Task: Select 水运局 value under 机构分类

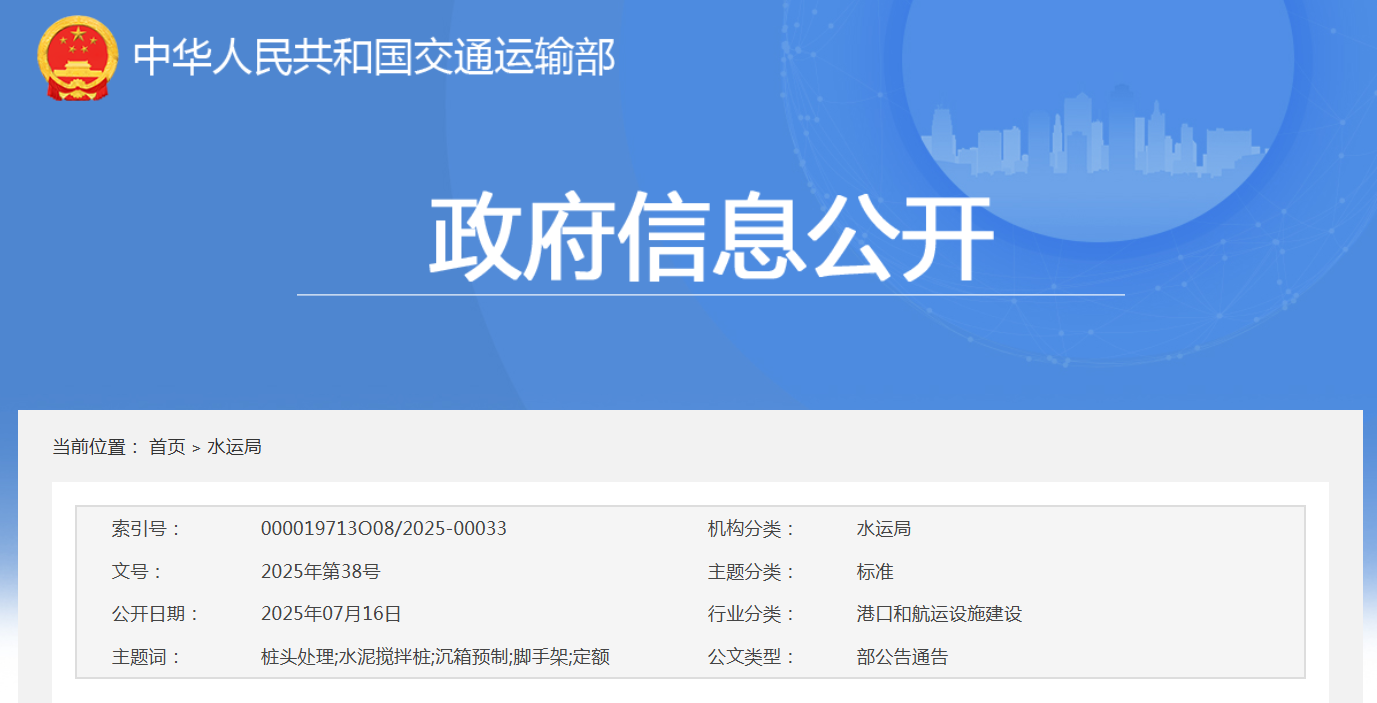Action: (x=884, y=529)
